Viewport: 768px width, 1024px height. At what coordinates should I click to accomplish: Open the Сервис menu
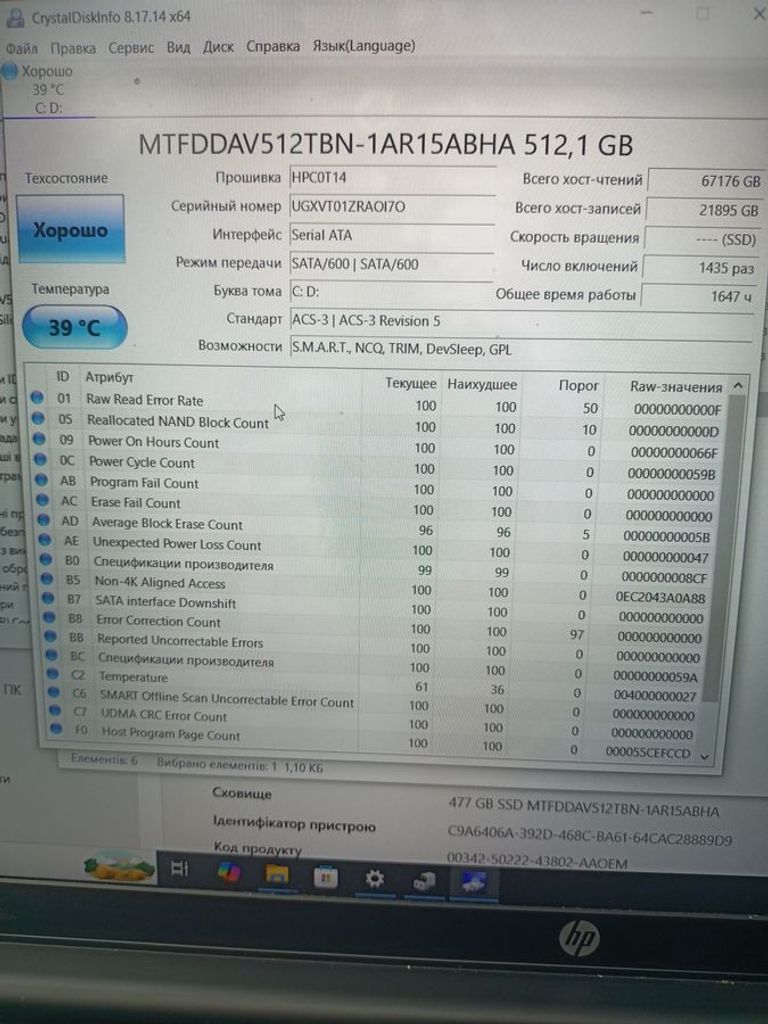click(x=131, y=48)
